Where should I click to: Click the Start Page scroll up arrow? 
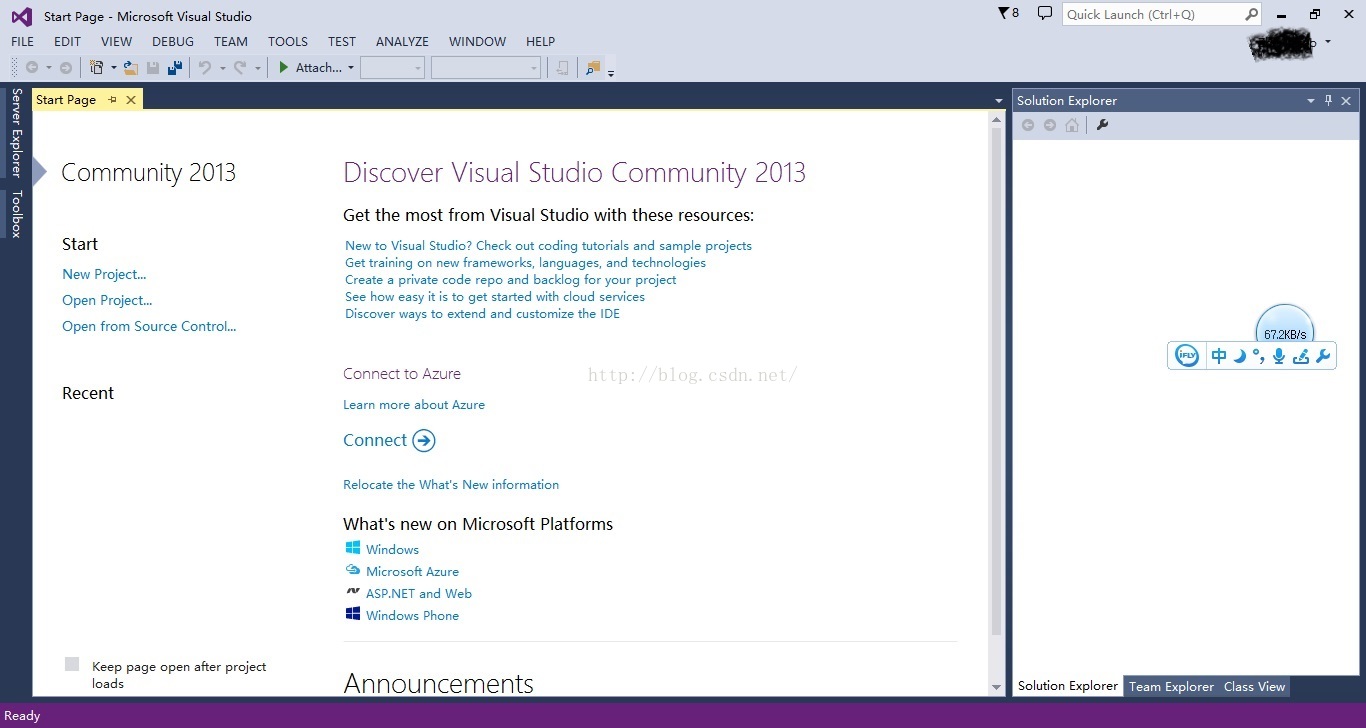tap(996, 118)
